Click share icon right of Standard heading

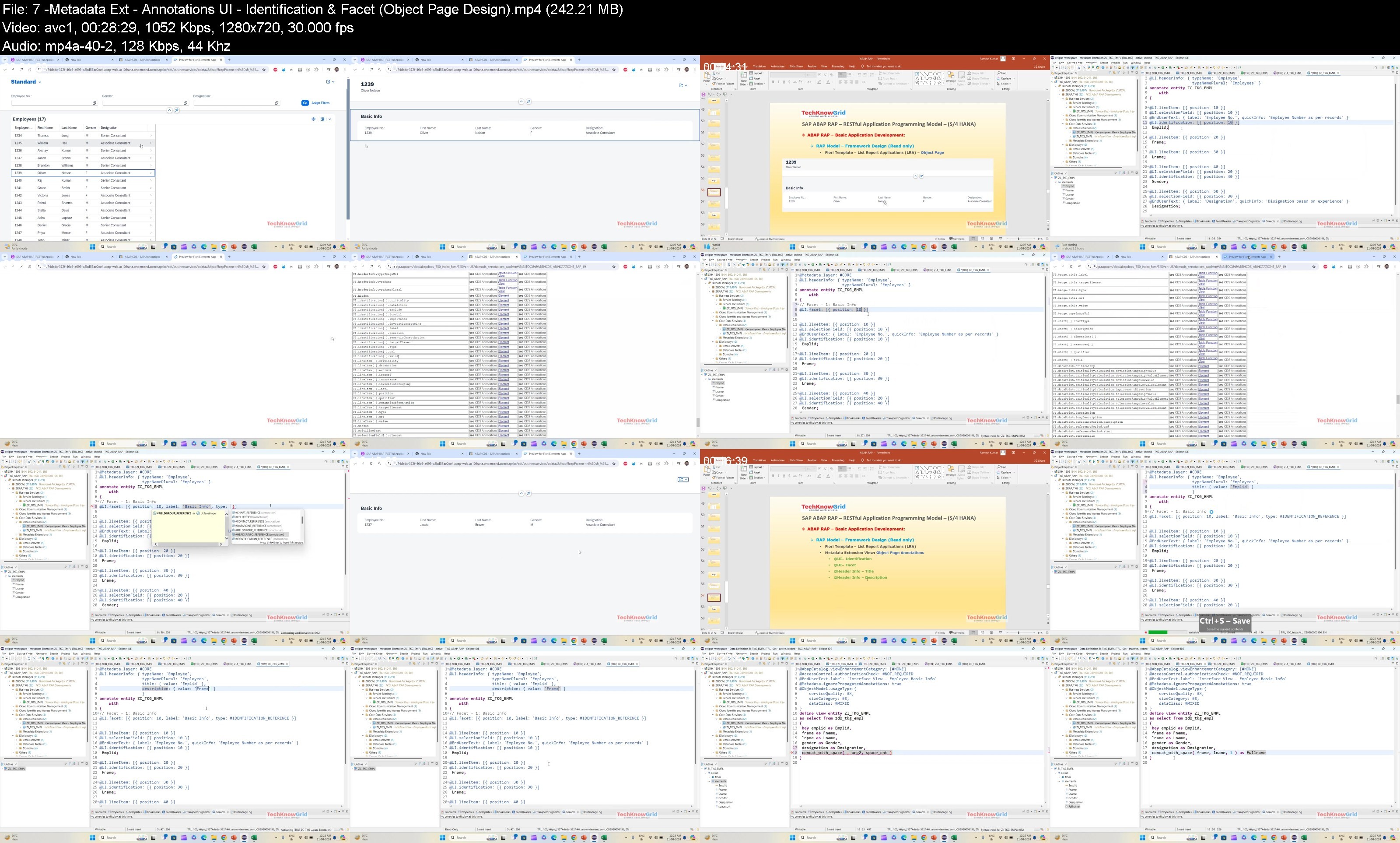coord(328,82)
